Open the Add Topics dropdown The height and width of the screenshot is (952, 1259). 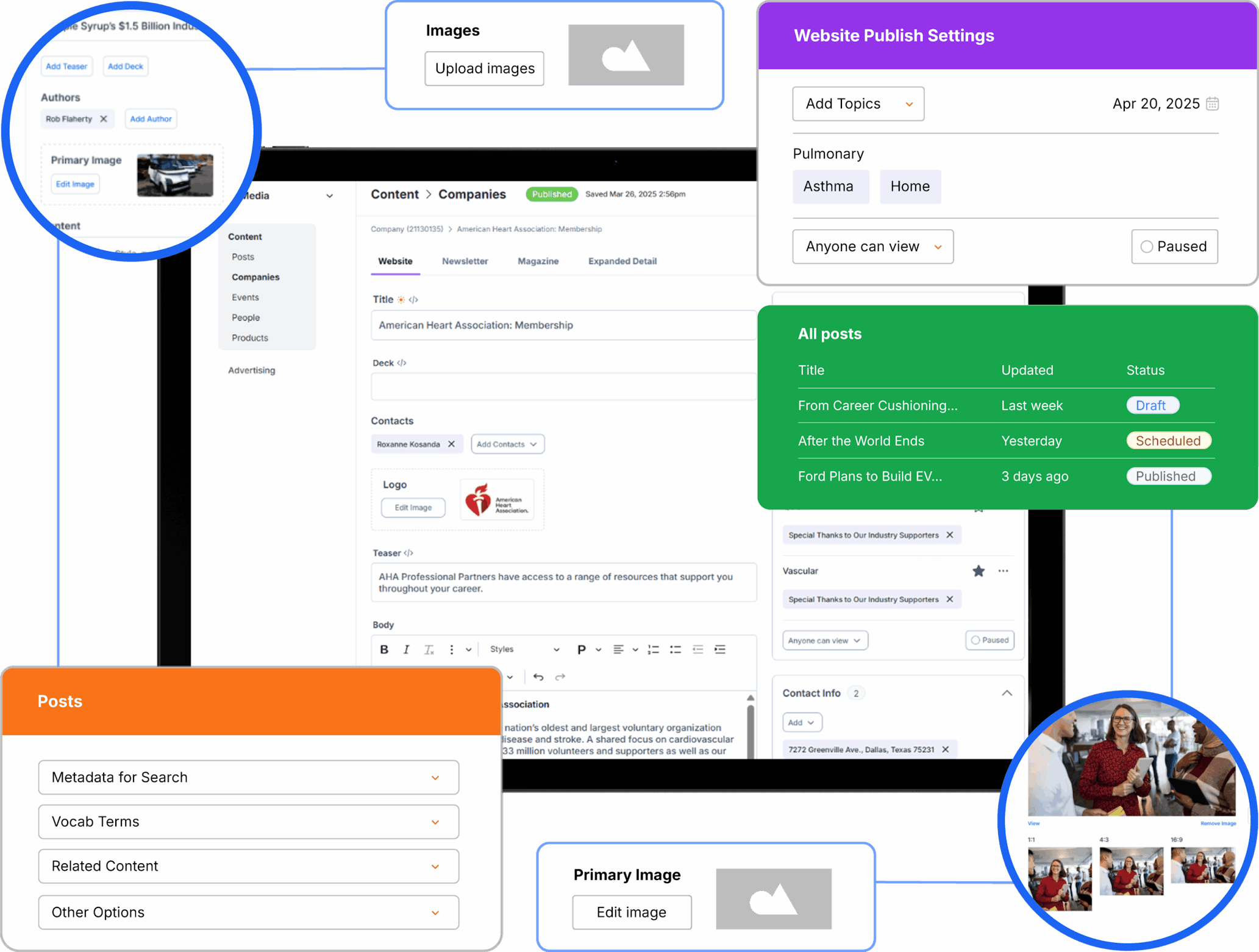[x=858, y=104]
